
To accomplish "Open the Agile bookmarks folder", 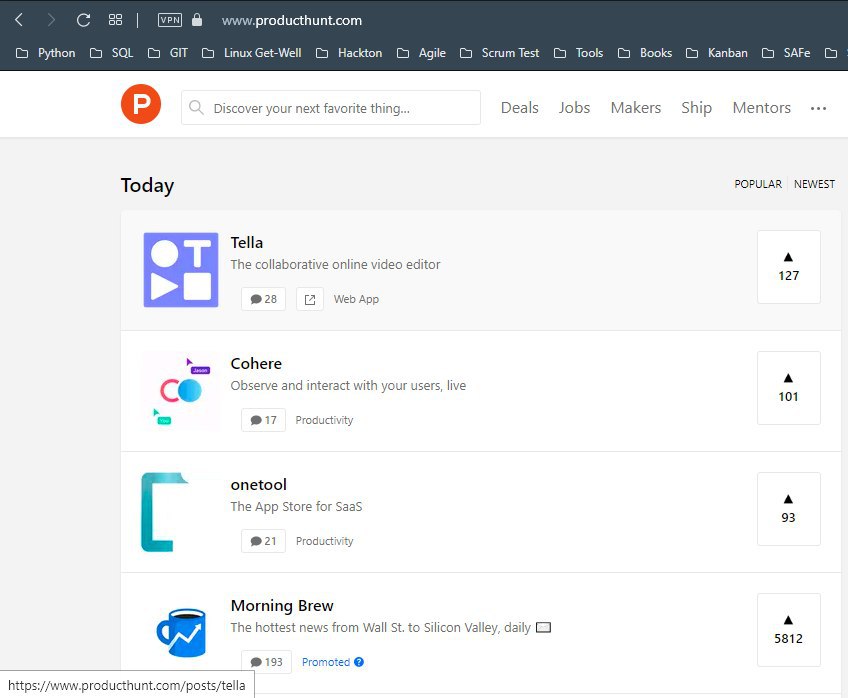I will point(421,53).
